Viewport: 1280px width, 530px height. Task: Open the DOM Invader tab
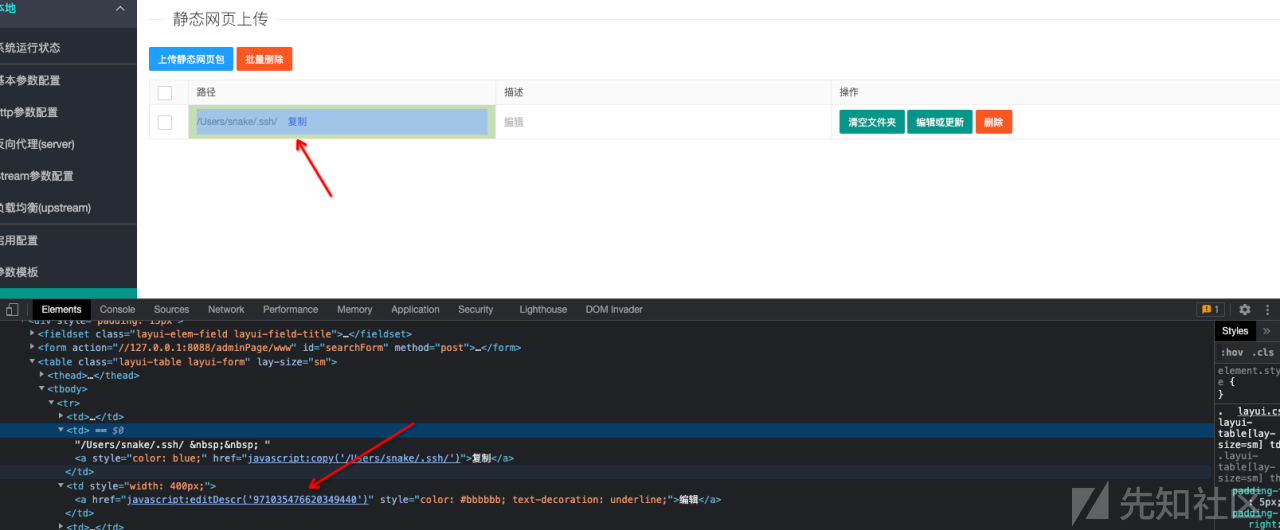pyautogui.click(x=614, y=310)
